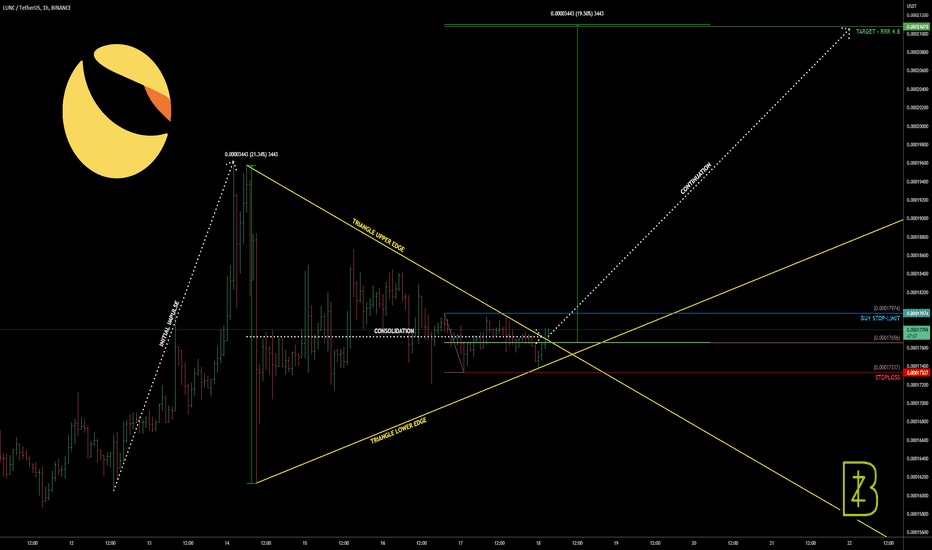Image resolution: width=932 pixels, height=550 pixels.
Task: Click the CONSOLIDATION text annotation
Action: tap(394, 331)
